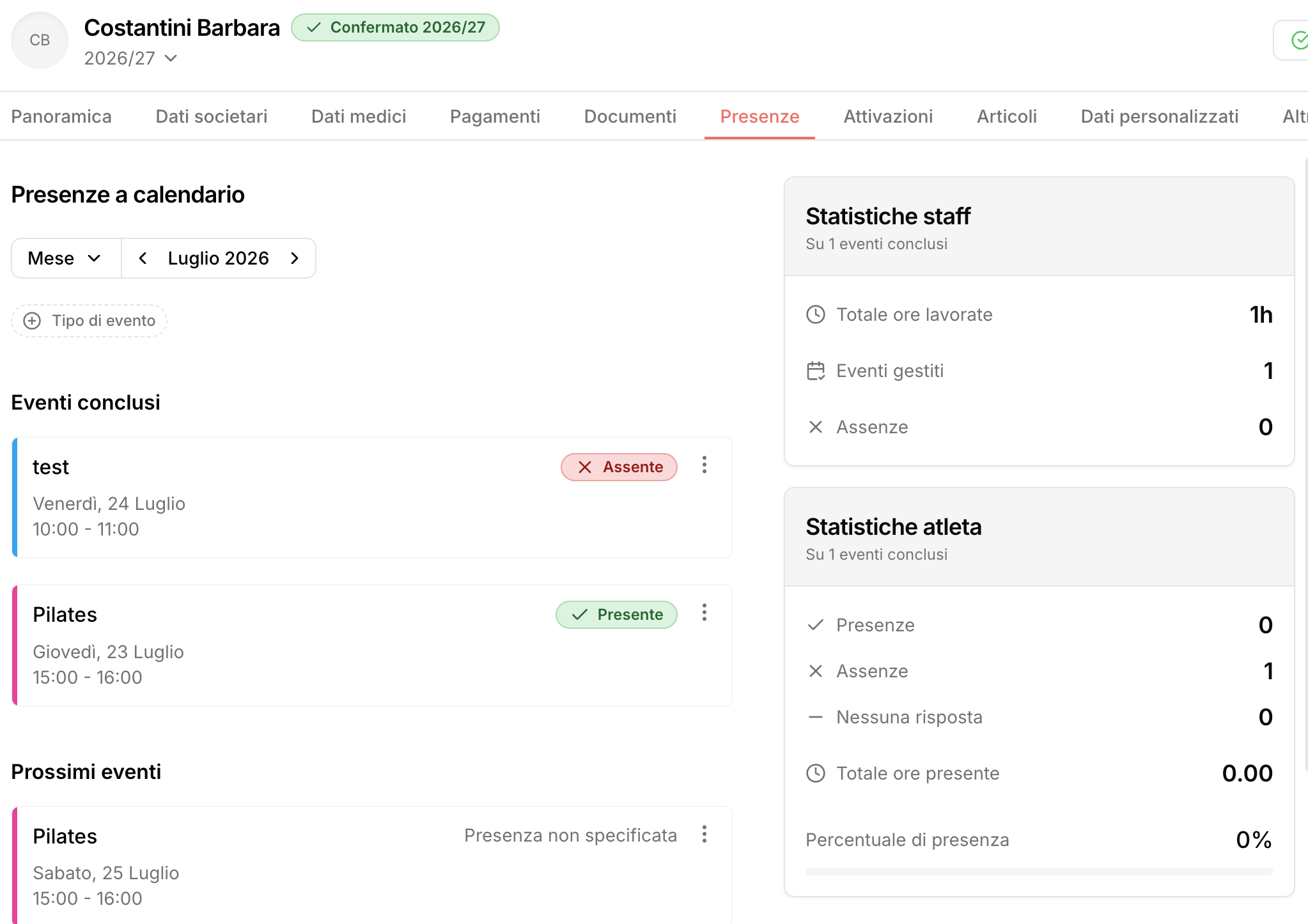Expand the Mese view dropdown
1308x924 pixels.
[66, 258]
